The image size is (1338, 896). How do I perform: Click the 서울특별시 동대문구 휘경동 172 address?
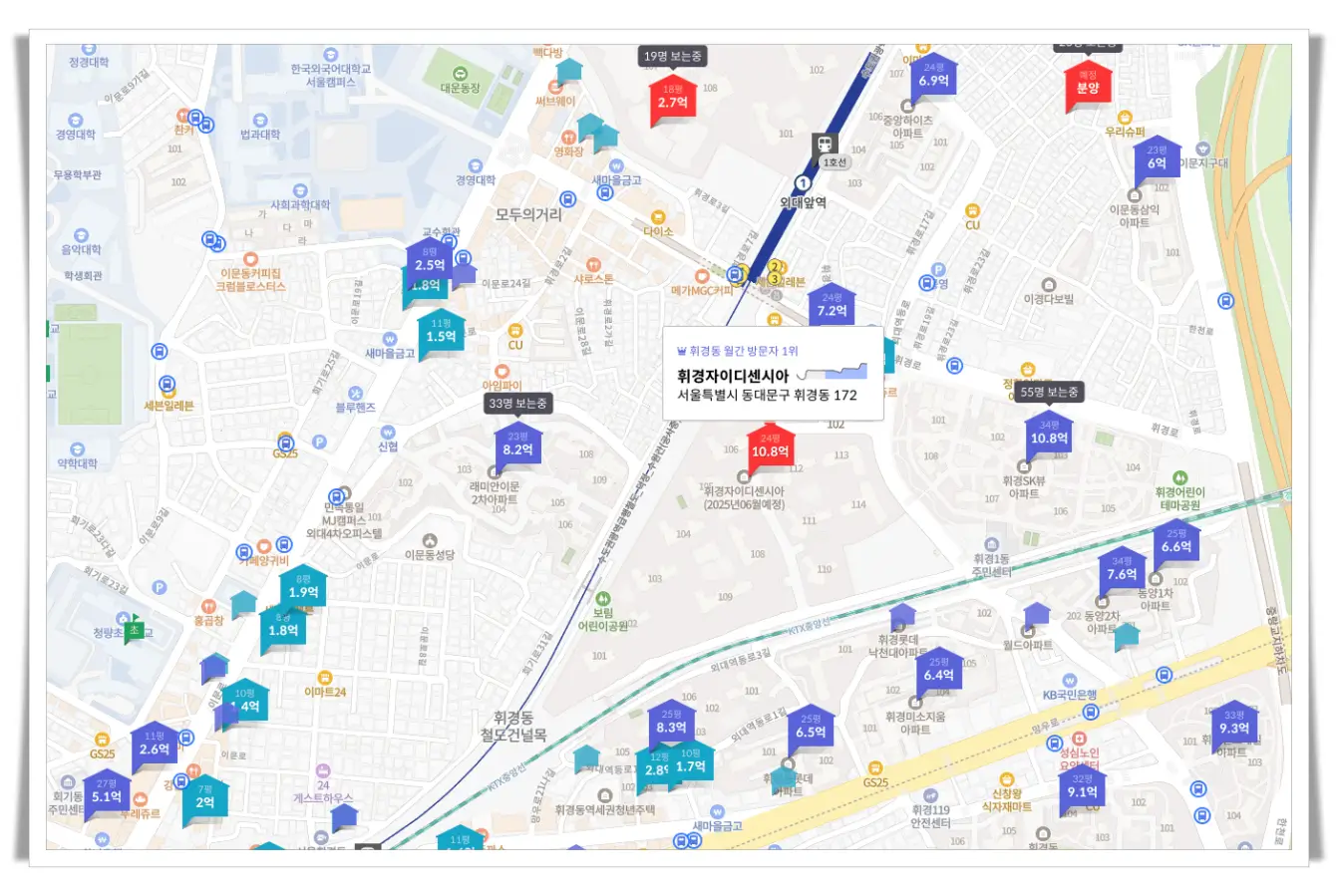[767, 395]
